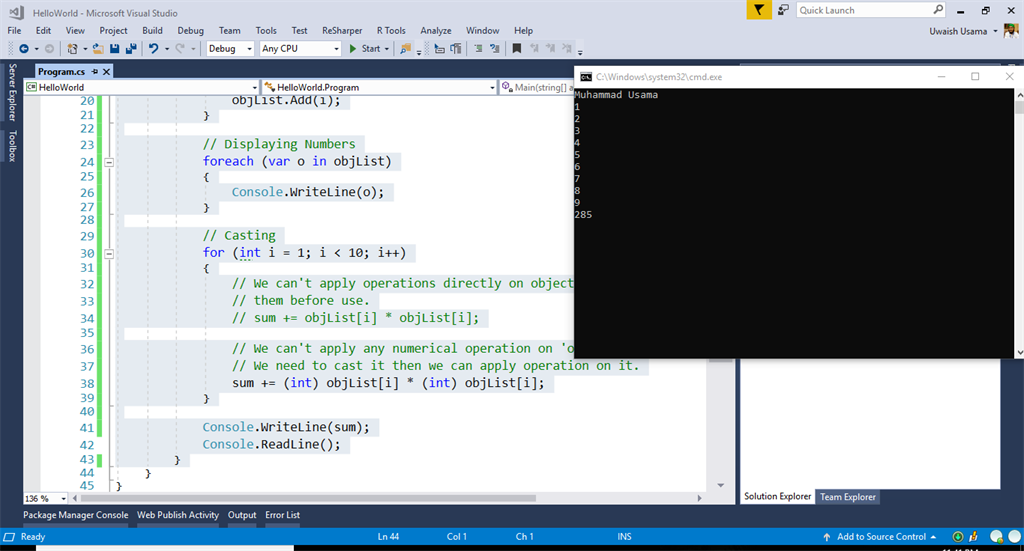
Task: Click the yellow notifications flag icon
Action: point(760,10)
